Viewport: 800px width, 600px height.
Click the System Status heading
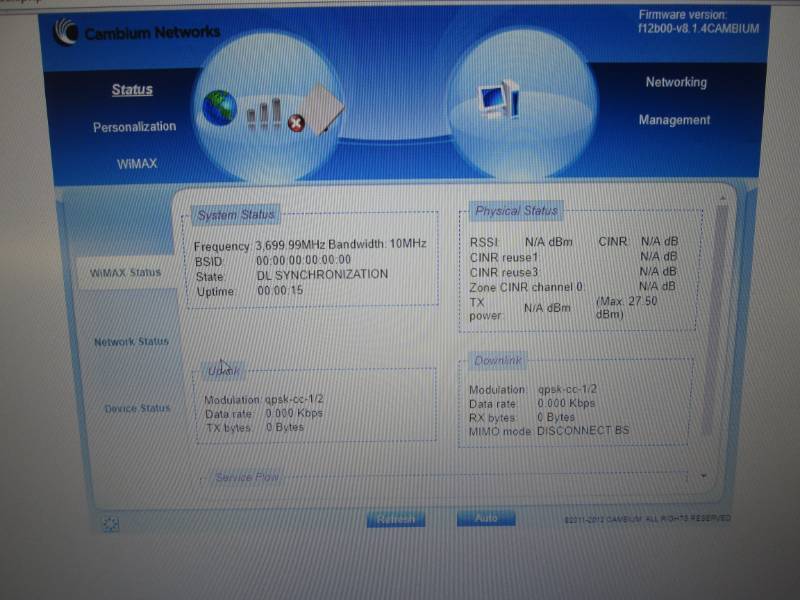pos(236,215)
